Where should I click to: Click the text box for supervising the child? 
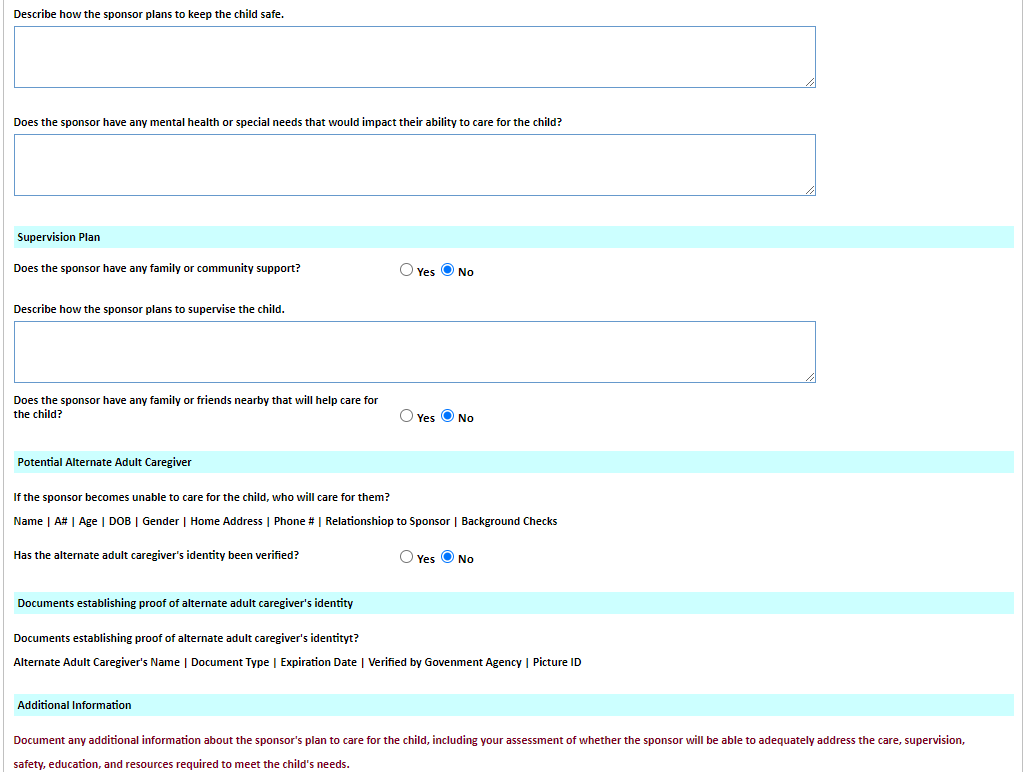click(415, 352)
